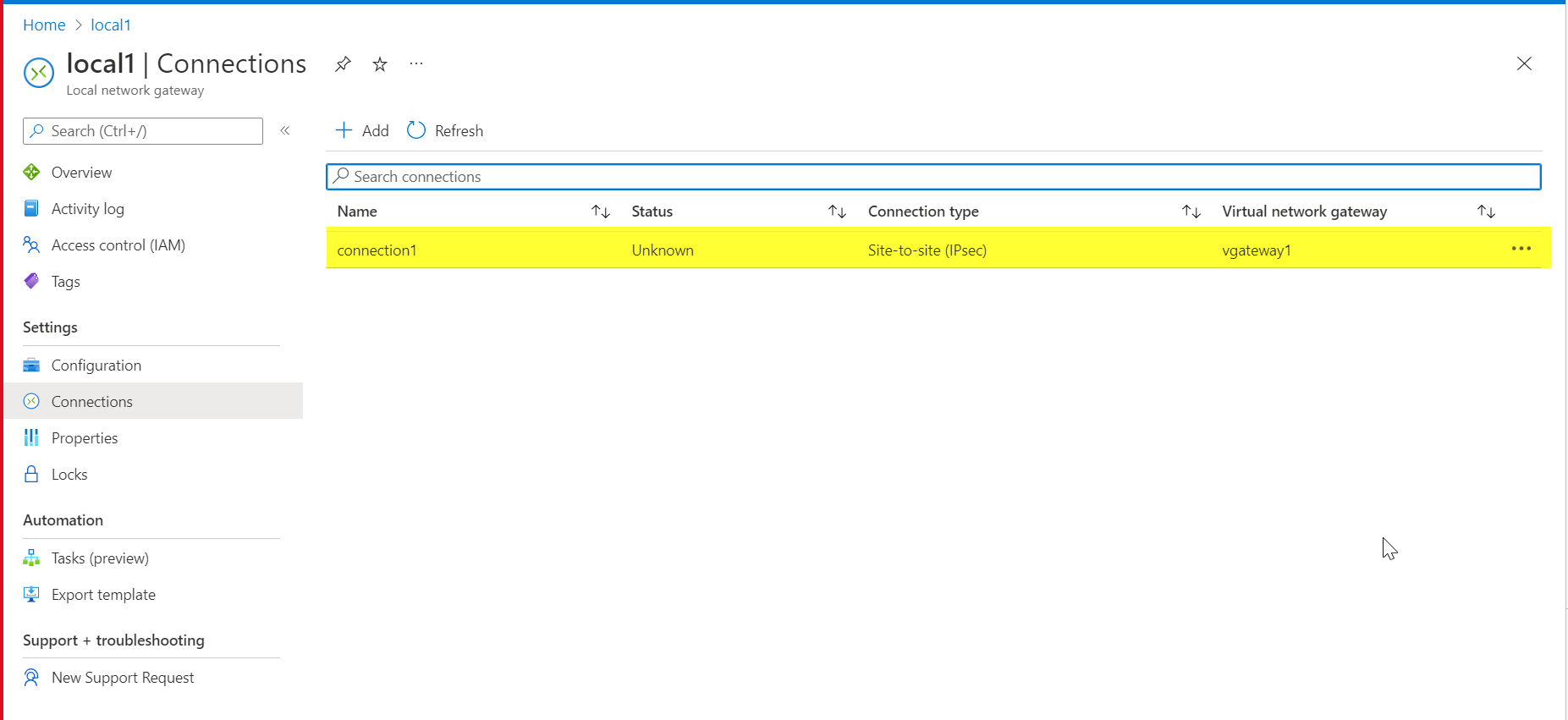The width and height of the screenshot is (1568, 720).
Task: Click the Export template icon
Action: pyautogui.click(x=31, y=594)
